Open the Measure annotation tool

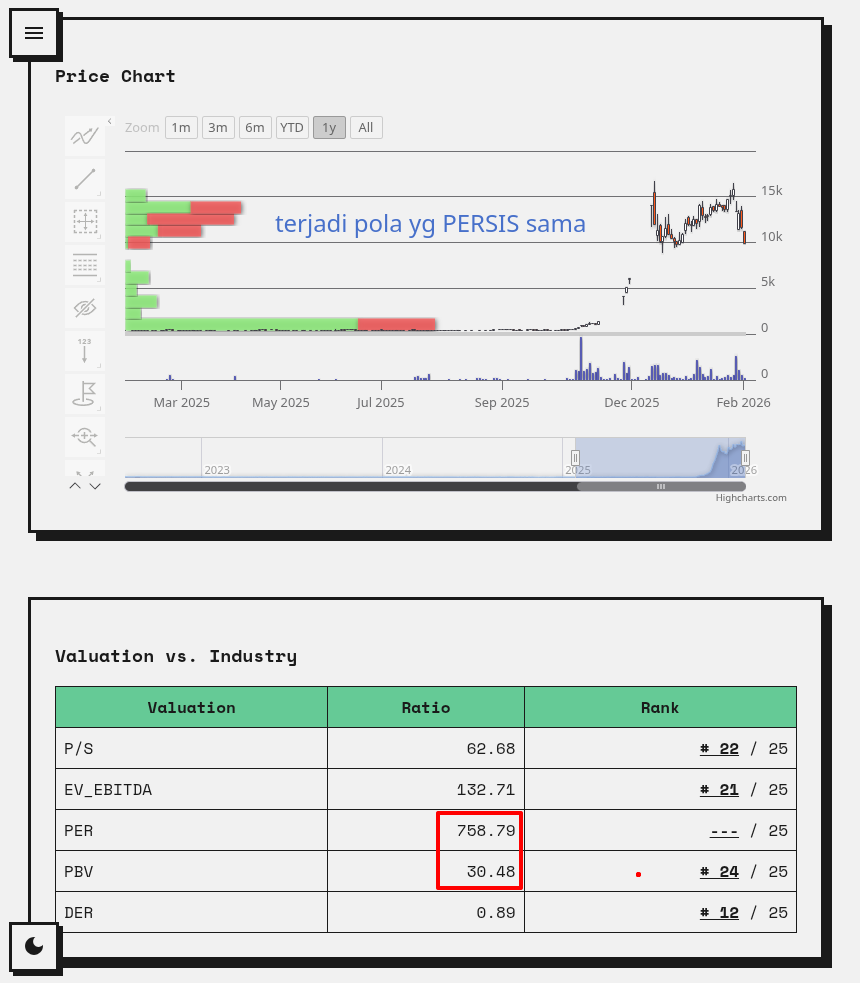(85, 222)
